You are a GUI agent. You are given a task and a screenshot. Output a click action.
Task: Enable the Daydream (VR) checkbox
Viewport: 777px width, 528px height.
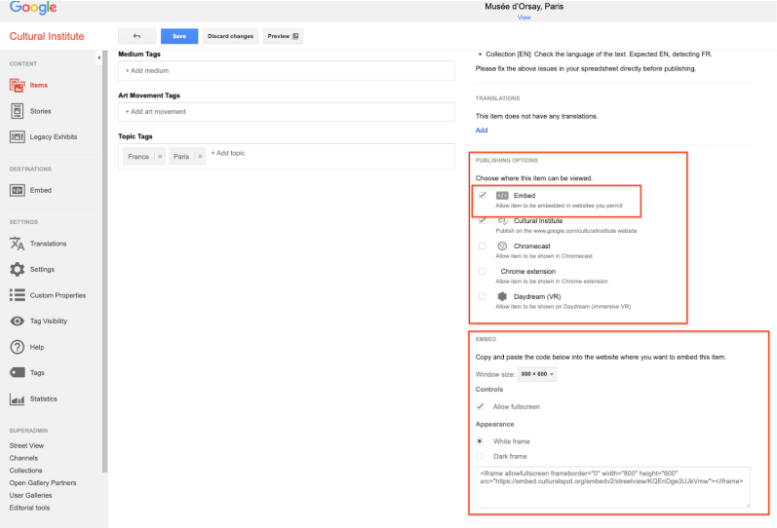coord(482,296)
